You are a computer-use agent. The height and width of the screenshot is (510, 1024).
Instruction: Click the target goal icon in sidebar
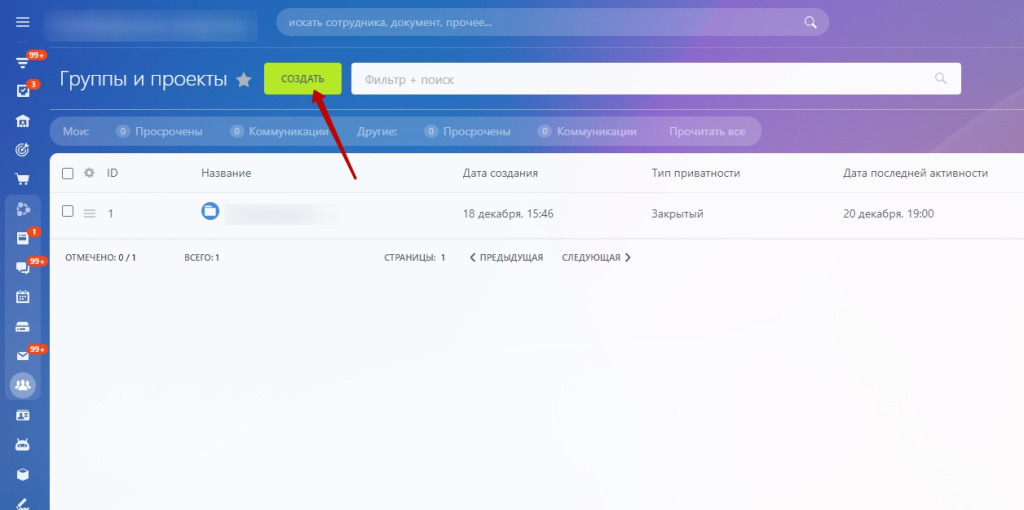click(x=22, y=150)
